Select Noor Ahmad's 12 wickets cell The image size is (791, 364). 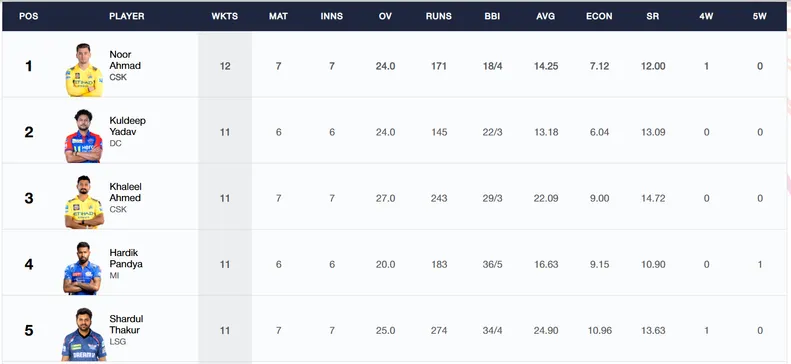coord(225,66)
